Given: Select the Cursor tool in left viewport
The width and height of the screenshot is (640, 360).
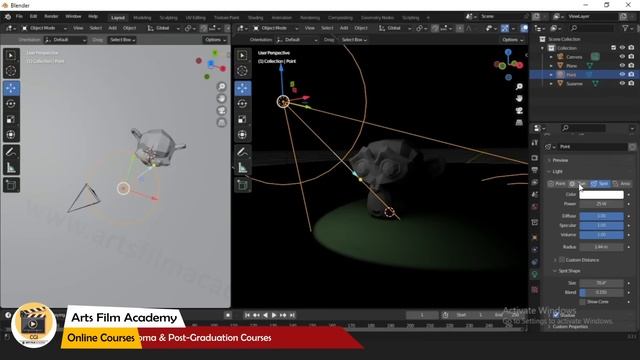Looking at the screenshot, I should (x=11, y=71).
